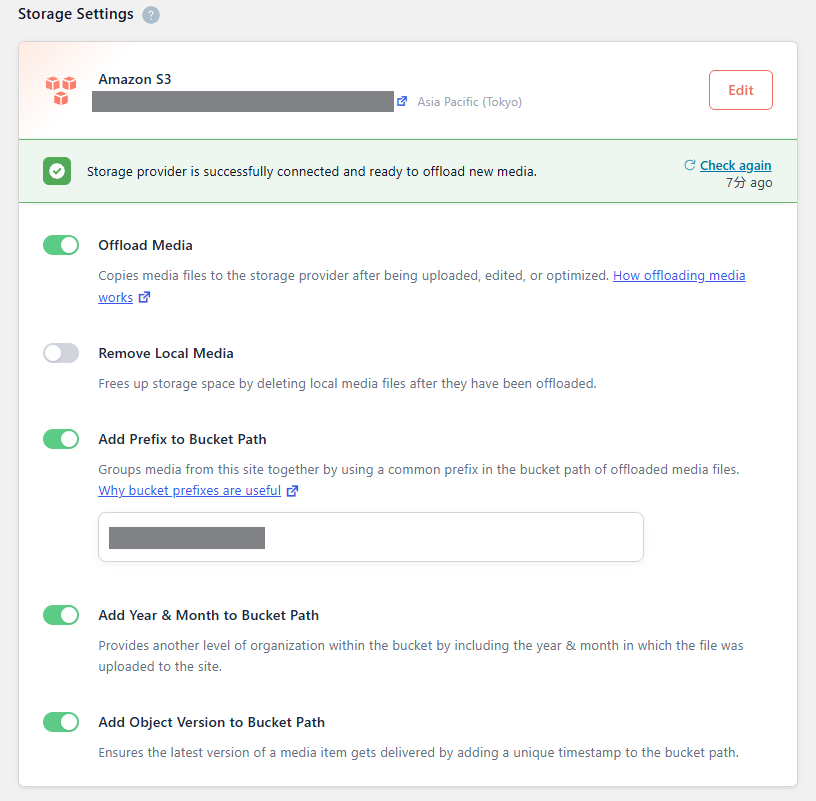
Task: Click the redacted bucket name link
Action: click(x=243, y=101)
